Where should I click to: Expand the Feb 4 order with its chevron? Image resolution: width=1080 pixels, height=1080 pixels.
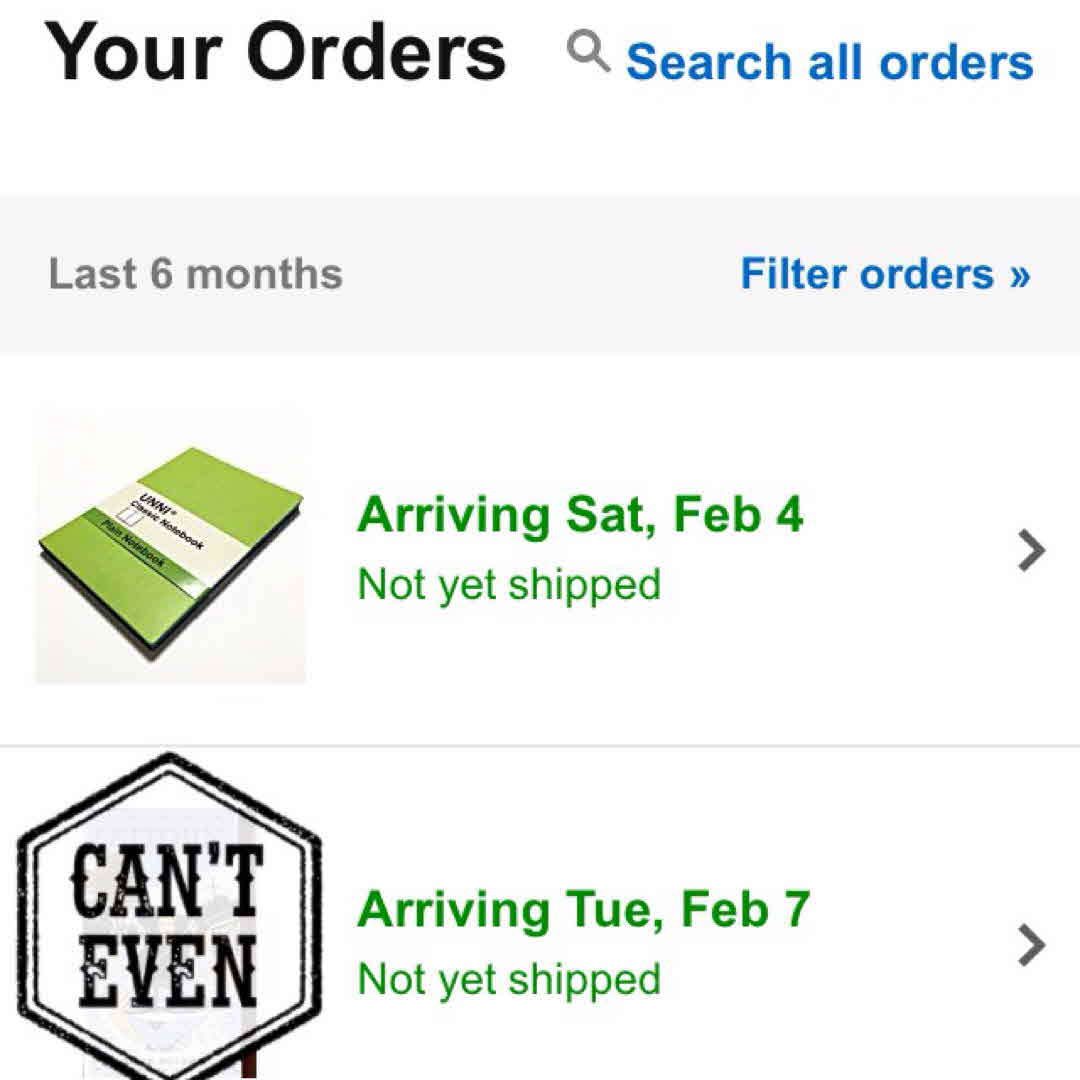click(x=1031, y=550)
